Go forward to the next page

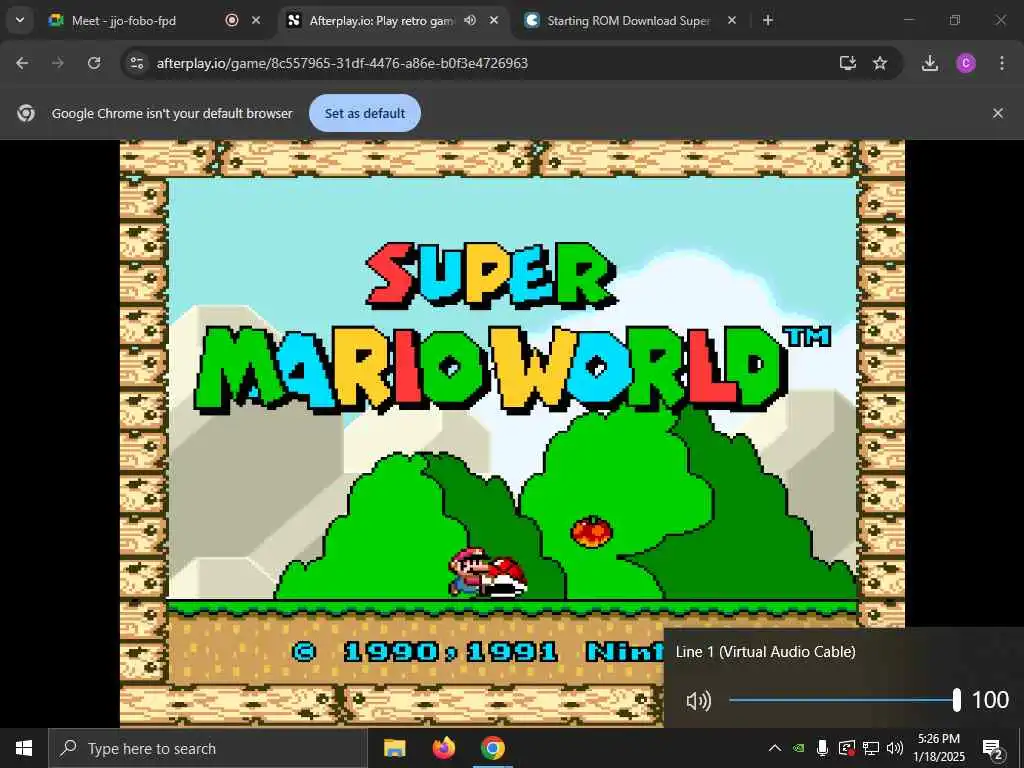point(58,63)
